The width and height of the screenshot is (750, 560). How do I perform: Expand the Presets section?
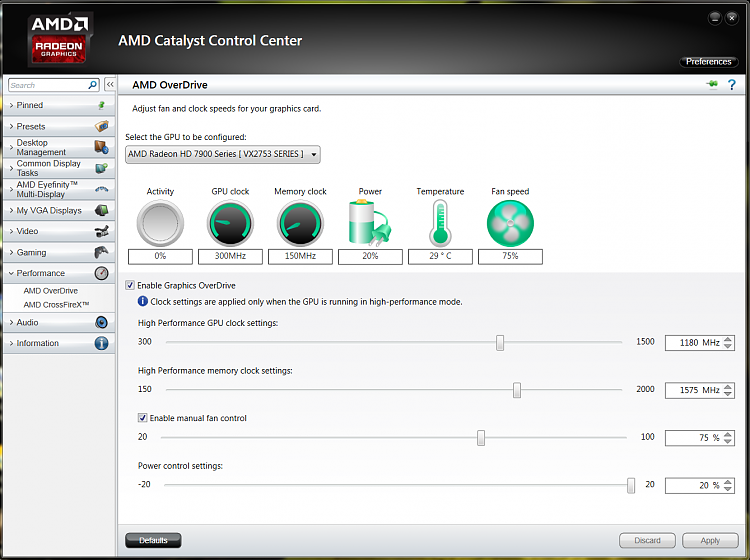click(x=59, y=126)
